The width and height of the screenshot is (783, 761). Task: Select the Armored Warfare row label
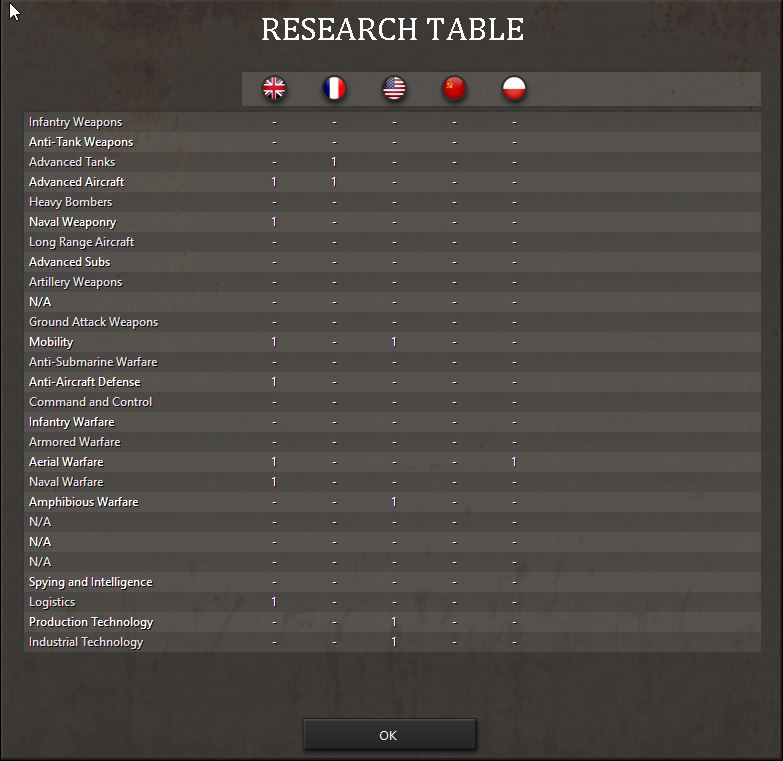(x=74, y=442)
